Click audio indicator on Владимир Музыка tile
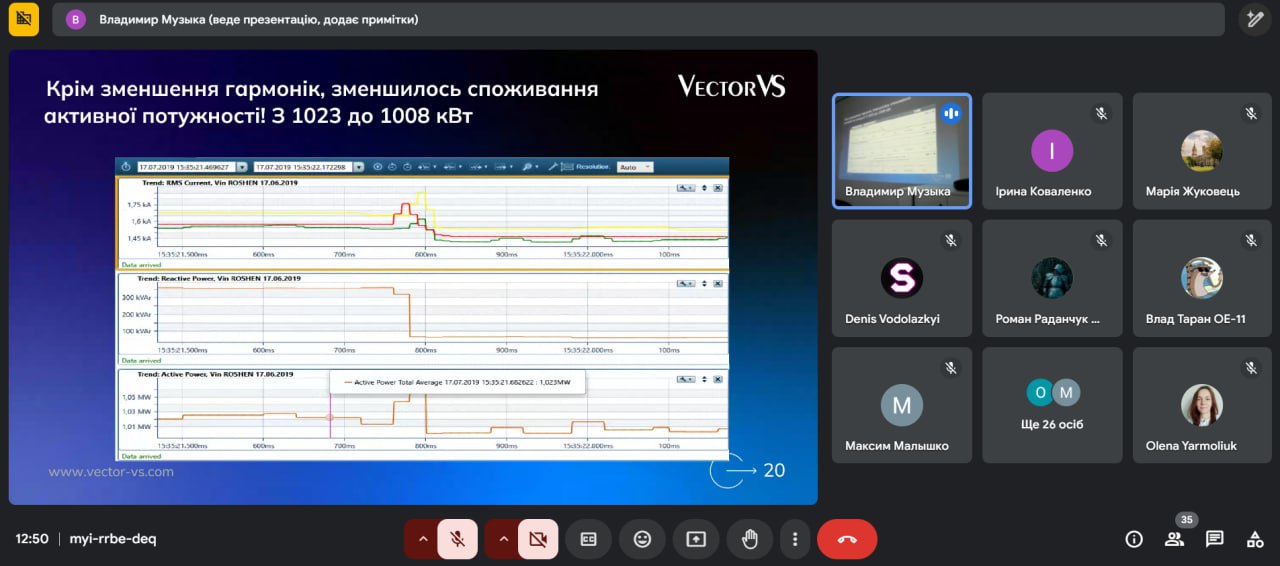Image resolution: width=1280 pixels, height=566 pixels. pos(951,113)
